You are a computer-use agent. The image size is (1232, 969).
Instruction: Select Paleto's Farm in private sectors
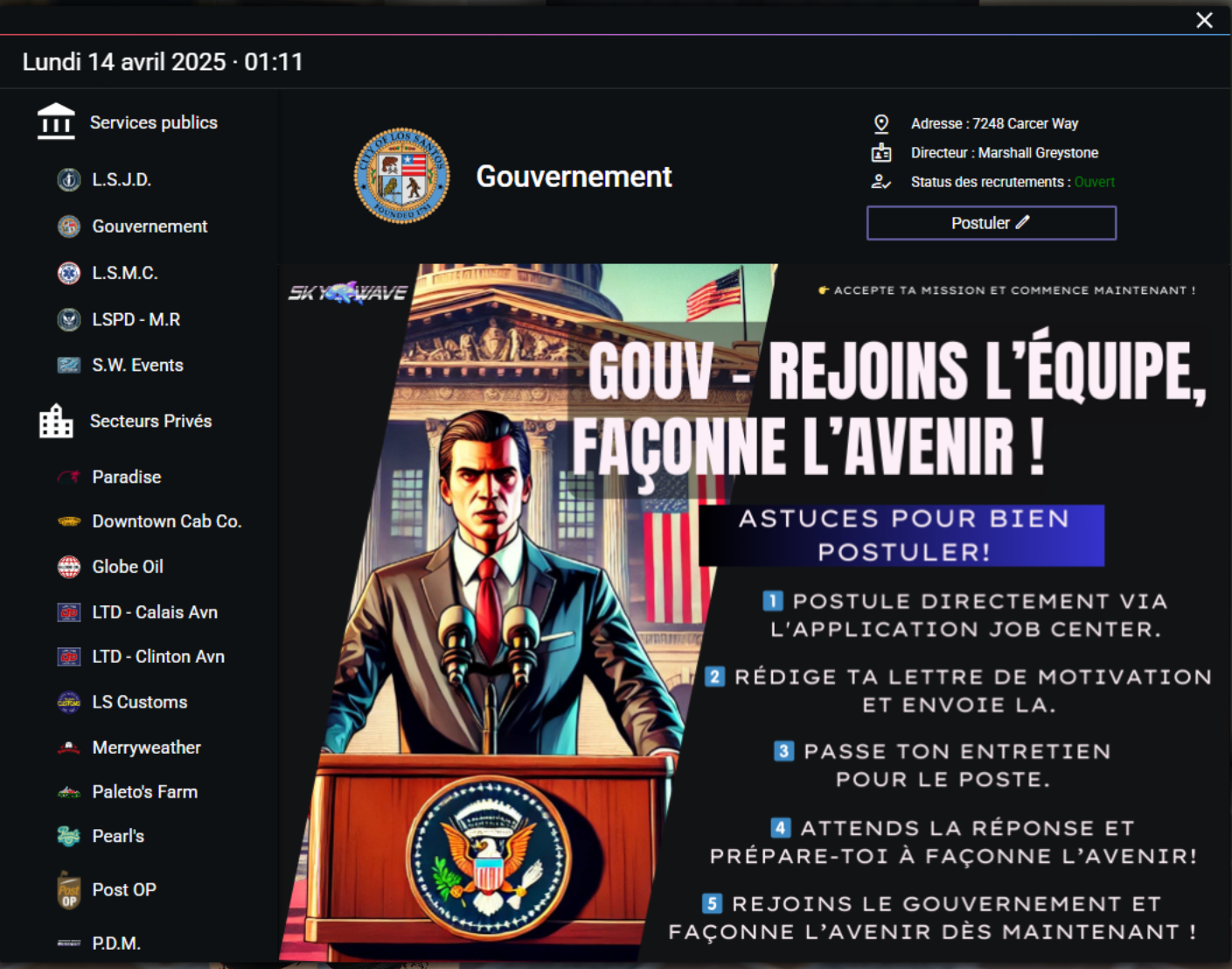click(x=144, y=792)
